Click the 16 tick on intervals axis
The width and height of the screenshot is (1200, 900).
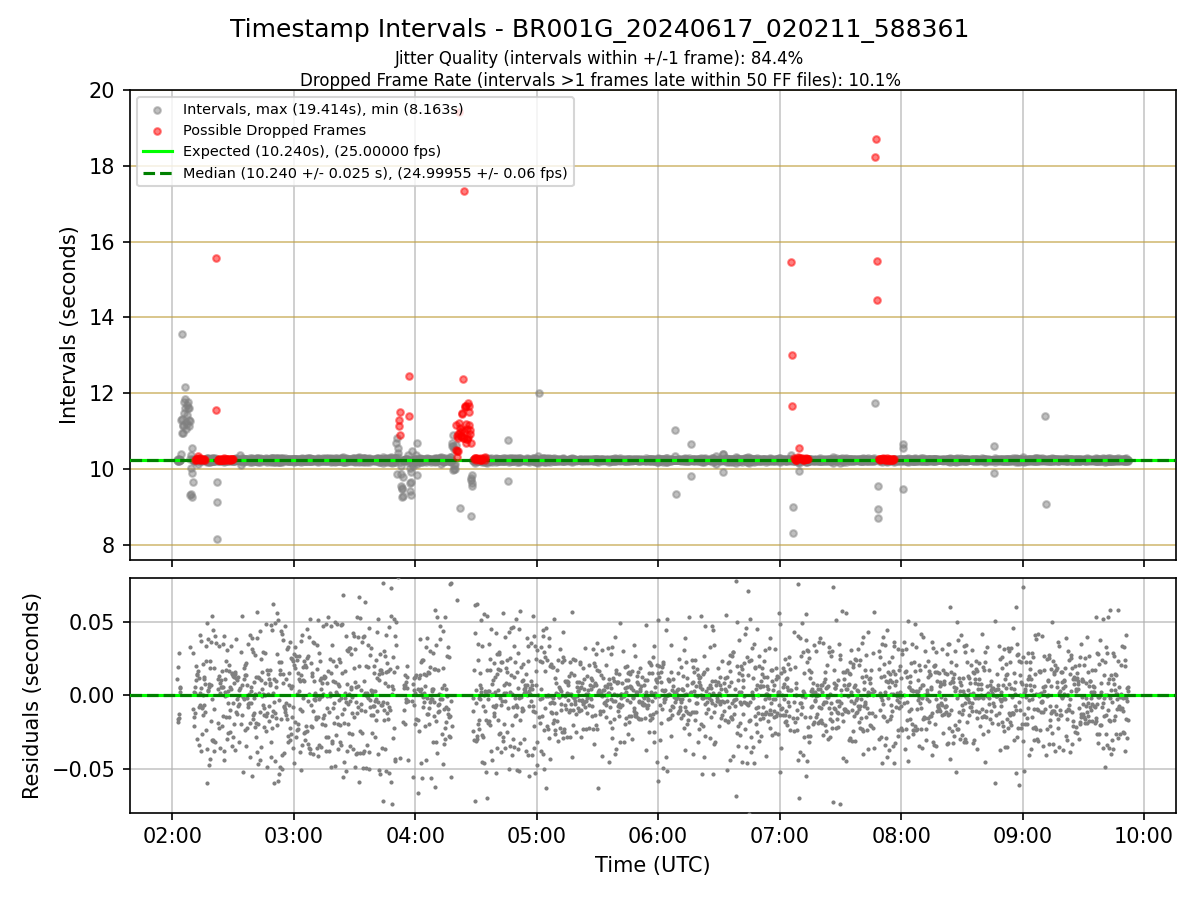[x=101, y=242]
